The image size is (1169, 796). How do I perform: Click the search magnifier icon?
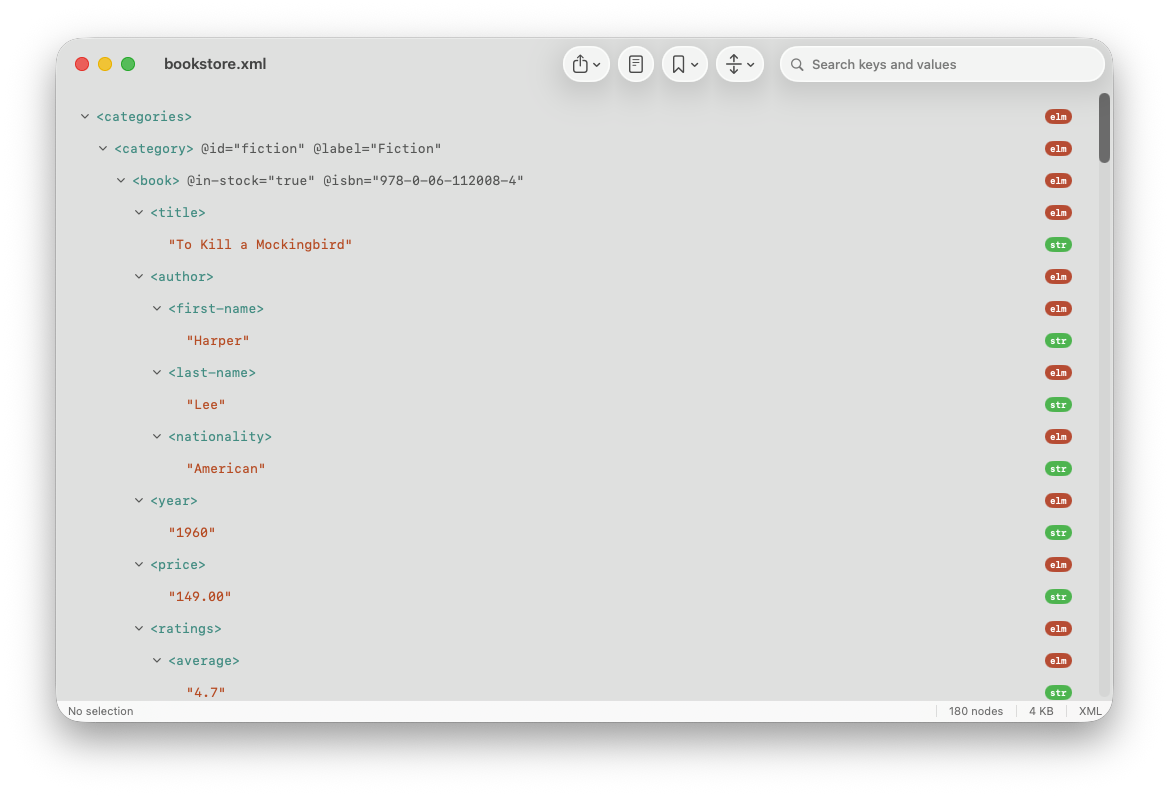[797, 64]
